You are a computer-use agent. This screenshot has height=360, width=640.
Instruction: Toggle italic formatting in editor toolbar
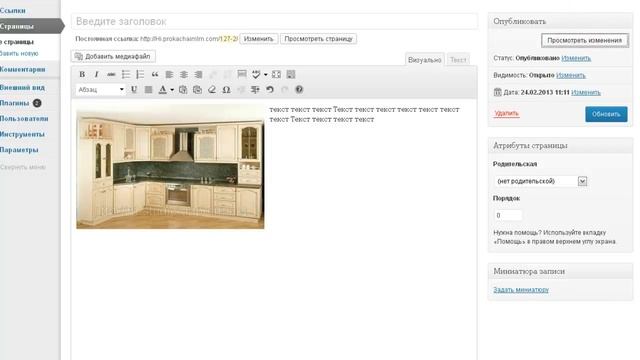click(96, 74)
